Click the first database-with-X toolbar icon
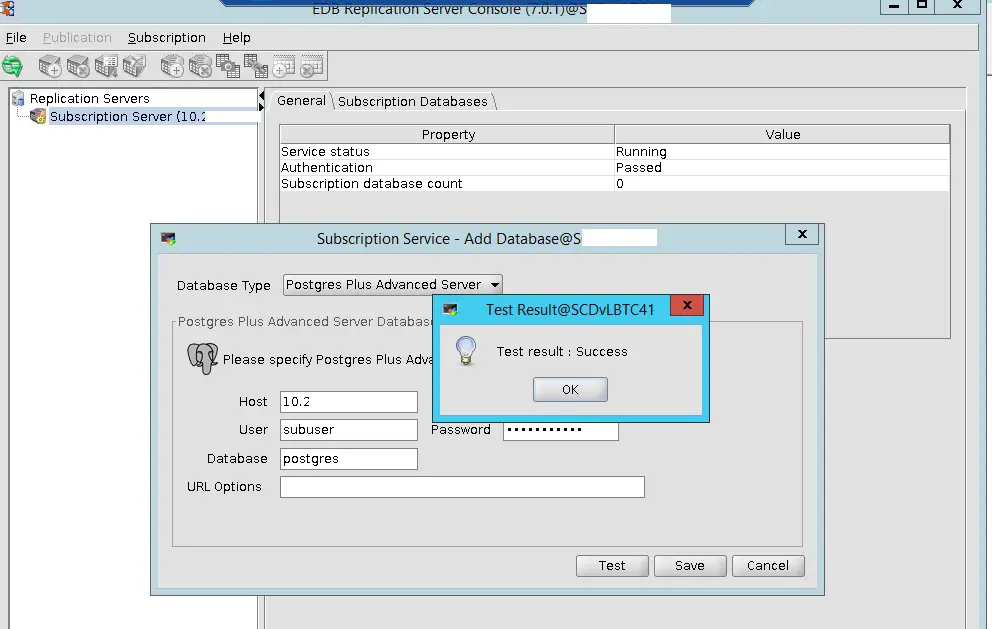 (x=78, y=66)
